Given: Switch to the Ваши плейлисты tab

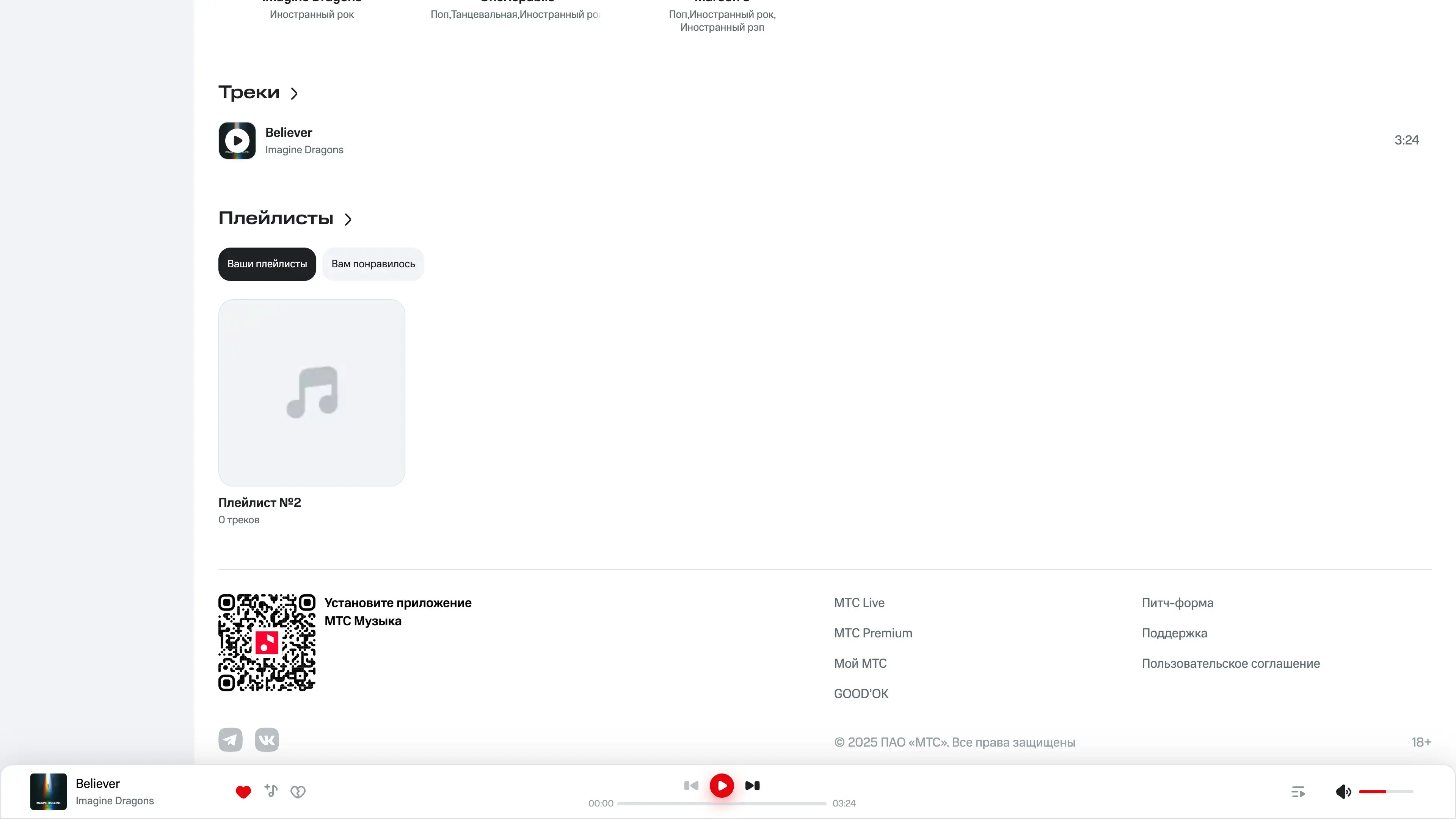Looking at the screenshot, I should [x=267, y=264].
